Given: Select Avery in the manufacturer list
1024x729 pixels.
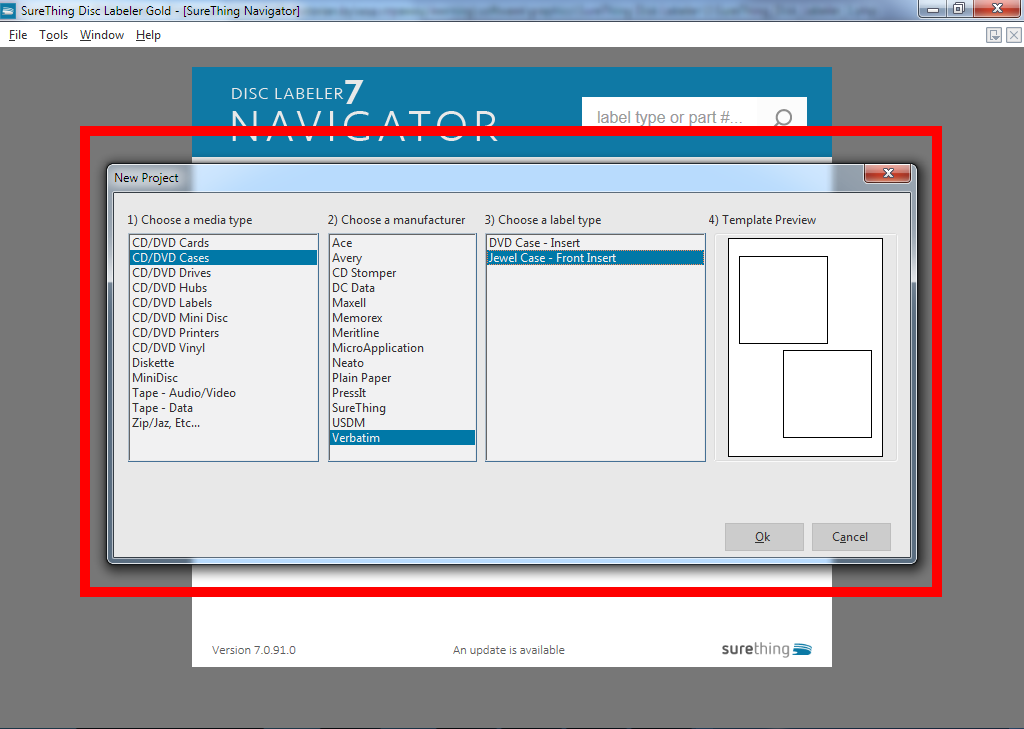Looking at the screenshot, I should 347,258.
